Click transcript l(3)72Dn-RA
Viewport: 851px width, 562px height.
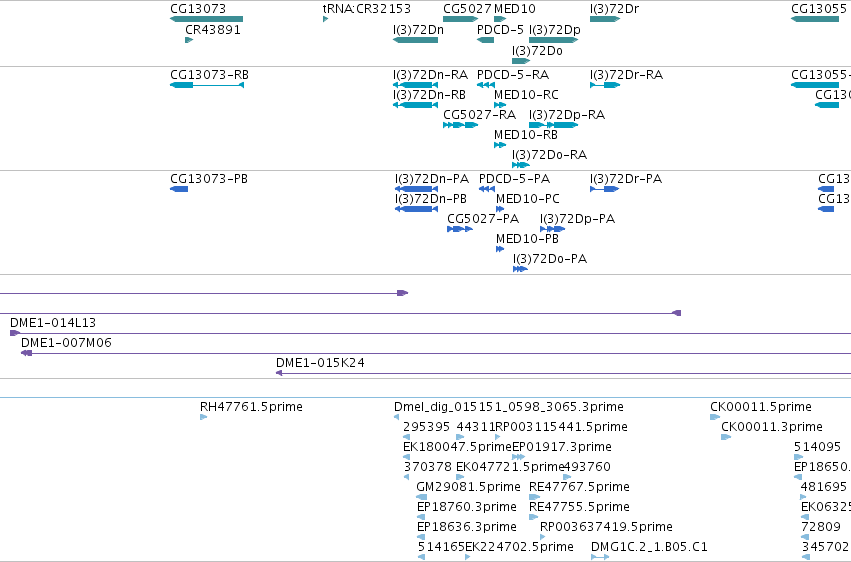click(415, 85)
